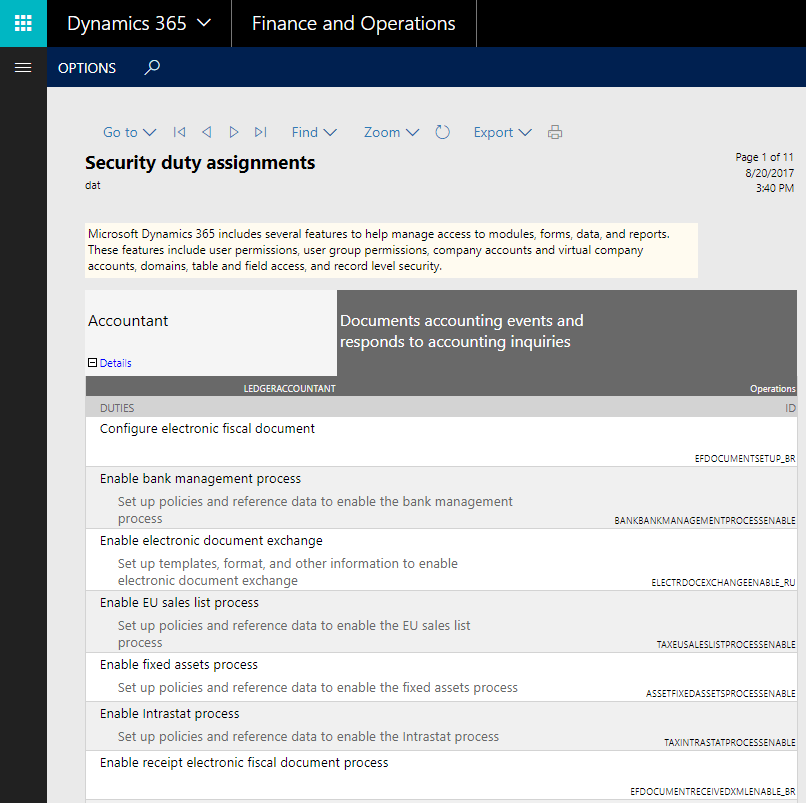Click the Accountant role name
The height and width of the screenshot is (803, 806).
(x=128, y=321)
